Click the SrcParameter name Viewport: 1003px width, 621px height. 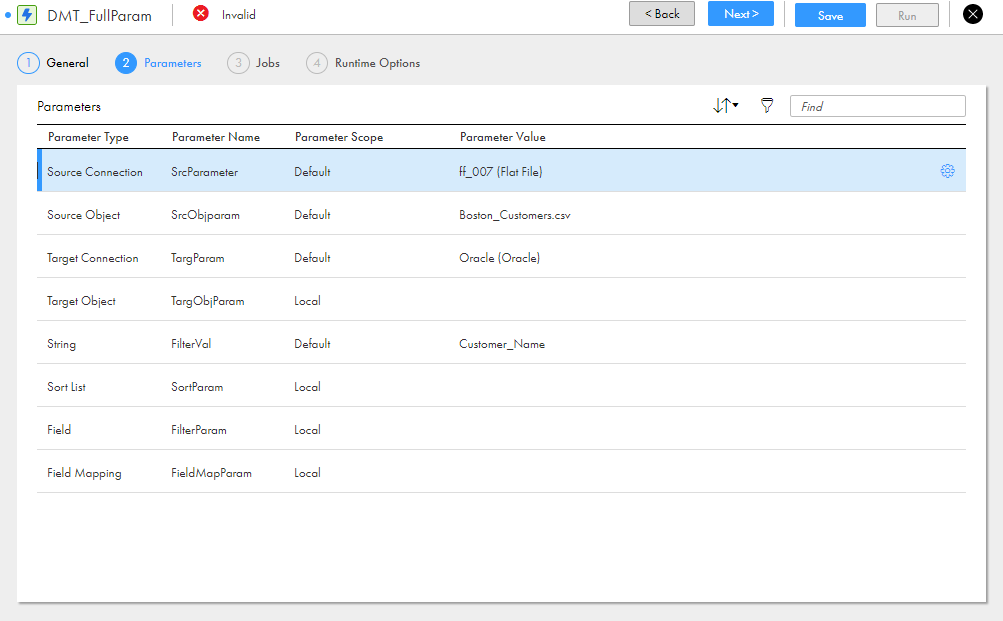click(204, 171)
